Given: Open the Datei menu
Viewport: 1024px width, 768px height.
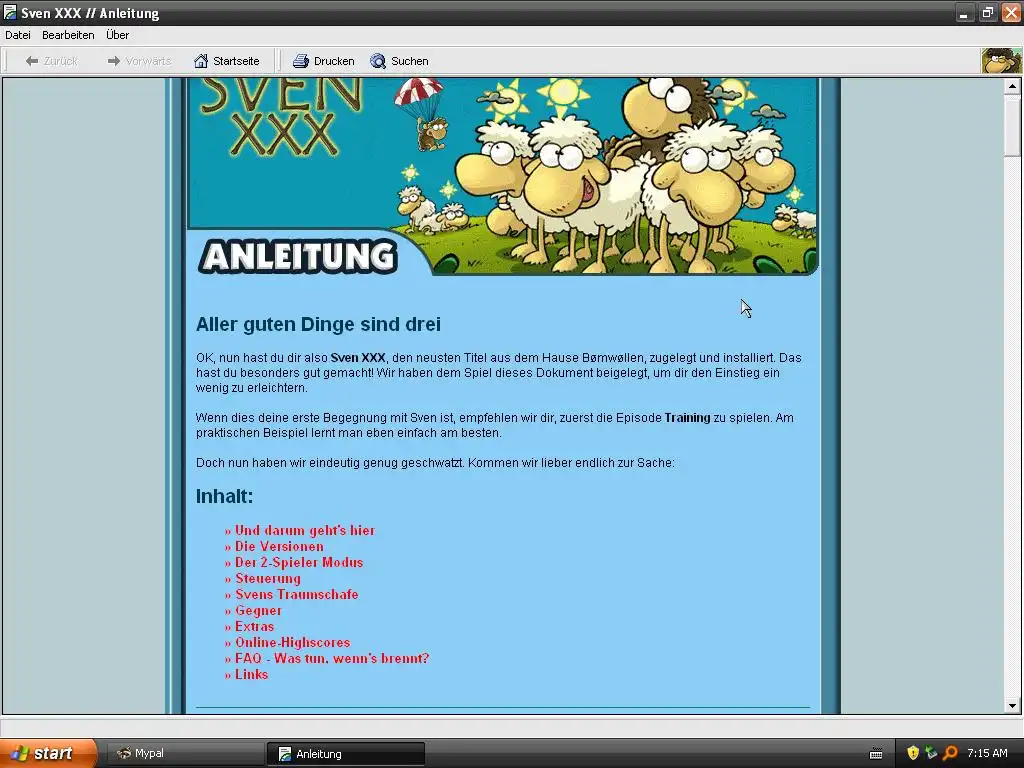Looking at the screenshot, I should point(18,35).
